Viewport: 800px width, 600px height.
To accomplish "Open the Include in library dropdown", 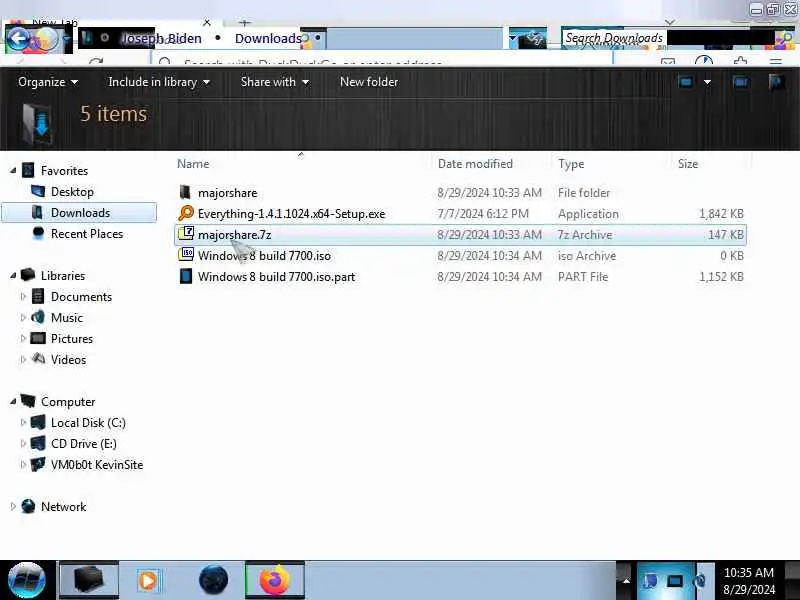I will [159, 82].
